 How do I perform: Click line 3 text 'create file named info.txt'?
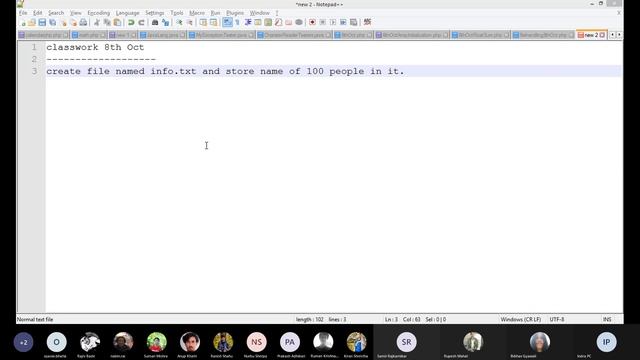tap(121, 71)
